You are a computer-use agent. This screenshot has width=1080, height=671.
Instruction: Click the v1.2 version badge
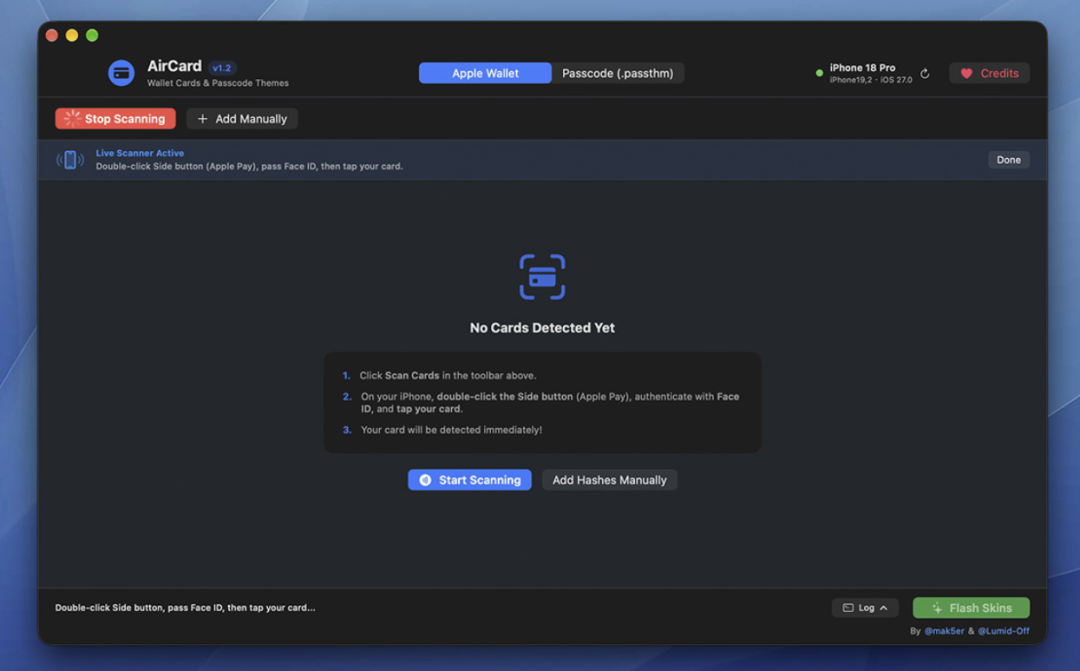pos(222,68)
